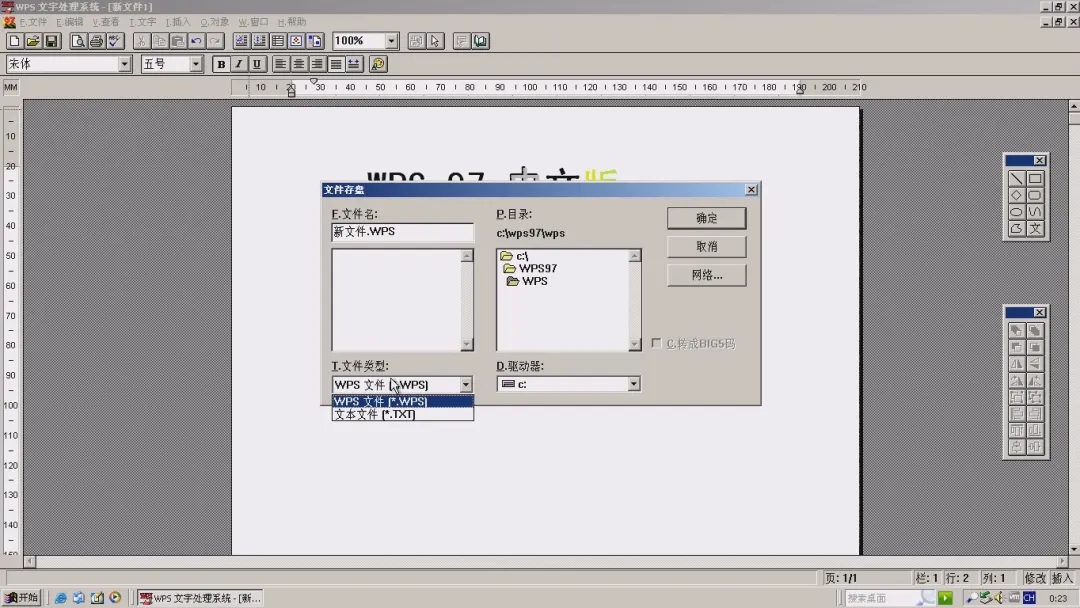Select the Rectangle drawing tool
This screenshot has height=608, width=1080.
pyautogui.click(x=1035, y=178)
